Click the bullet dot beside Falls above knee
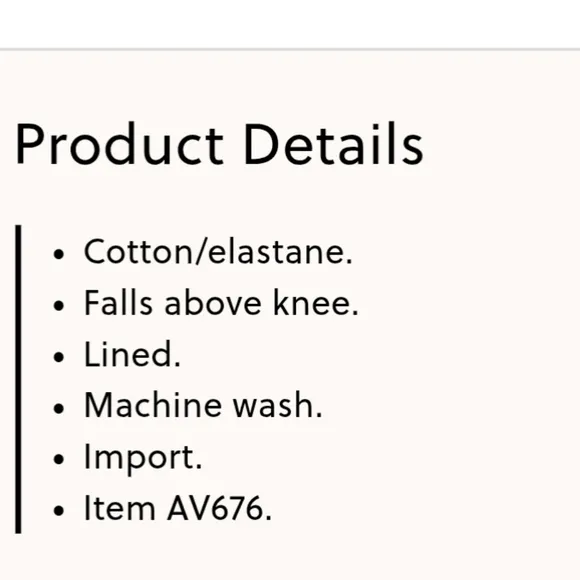This screenshot has width=580, height=580. point(59,306)
